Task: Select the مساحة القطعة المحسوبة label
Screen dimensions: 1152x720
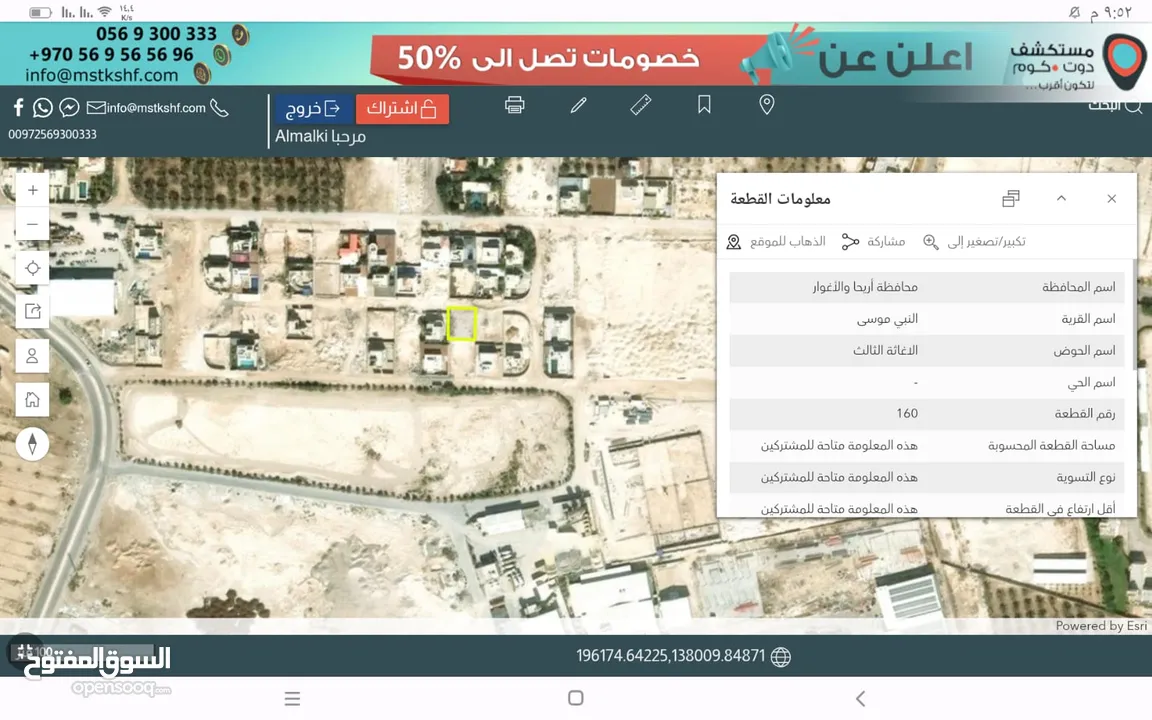Action: tap(1051, 445)
